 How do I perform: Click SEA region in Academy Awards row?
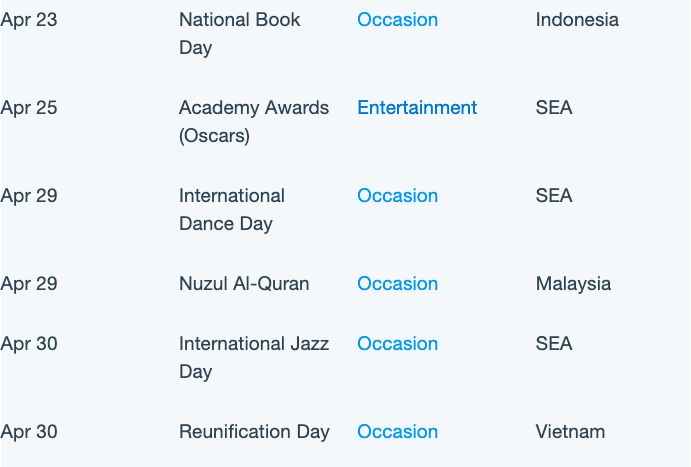point(554,108)
